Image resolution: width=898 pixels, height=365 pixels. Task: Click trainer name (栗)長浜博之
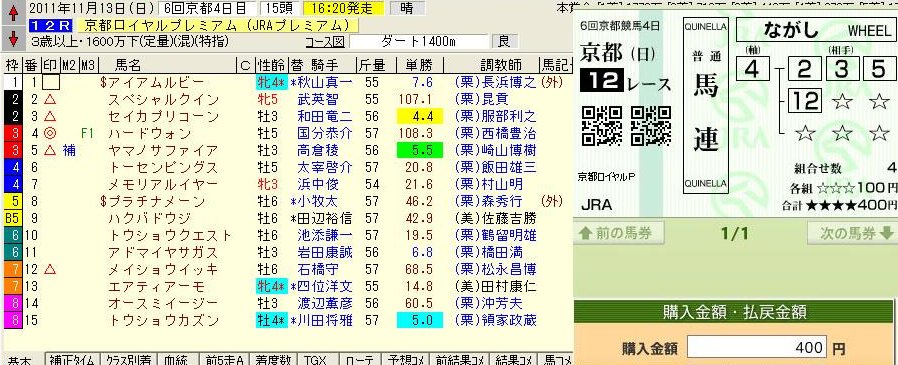pos(495,83)
